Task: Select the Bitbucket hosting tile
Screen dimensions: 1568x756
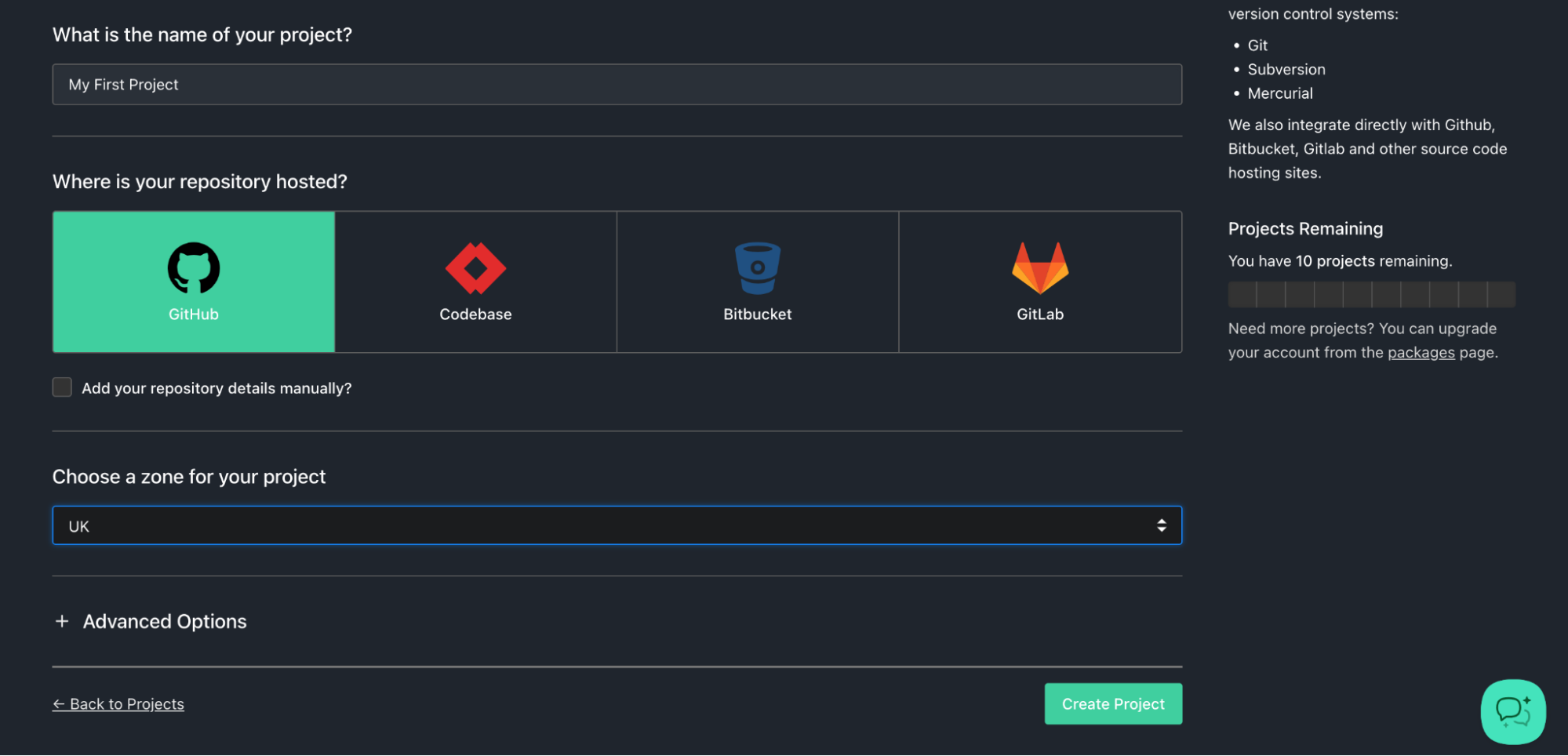Action: click(757, 282)
